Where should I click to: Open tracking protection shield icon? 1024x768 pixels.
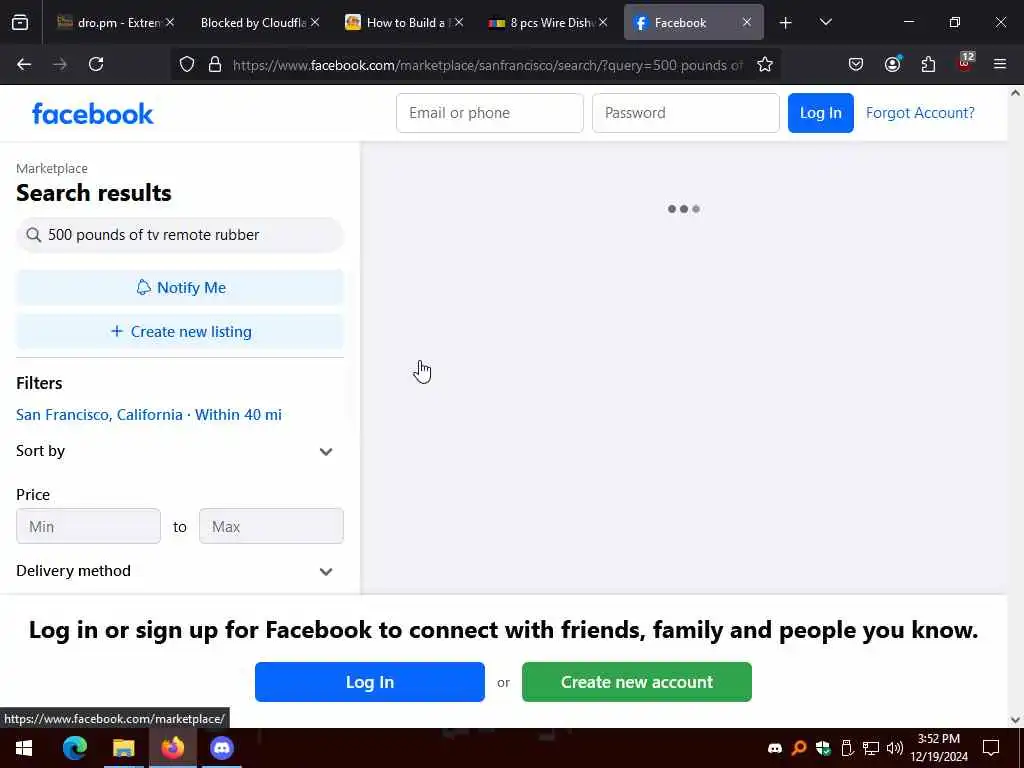coord(187,65)
